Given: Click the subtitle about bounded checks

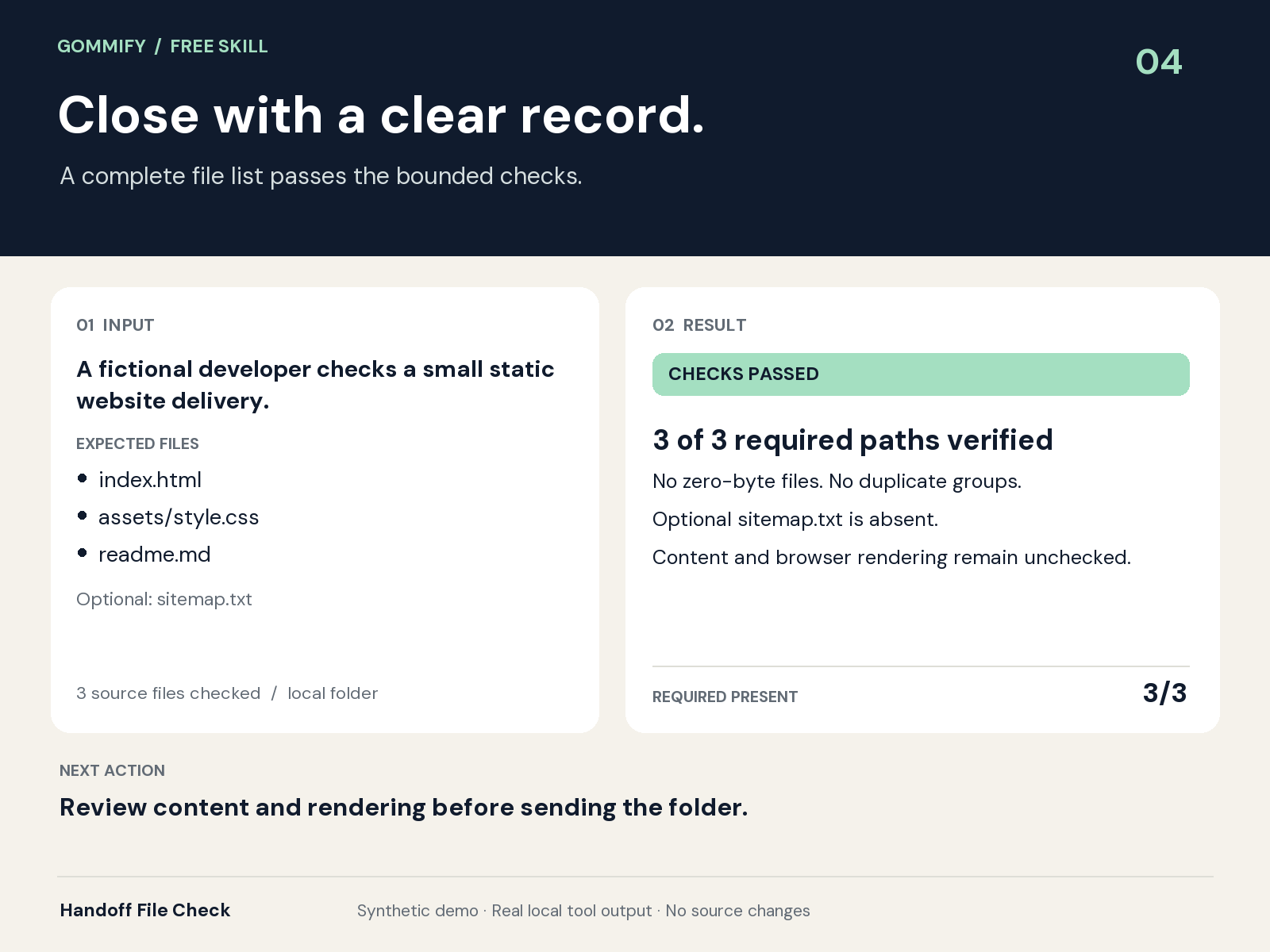Looking at the screenshot, I should 321,176.
